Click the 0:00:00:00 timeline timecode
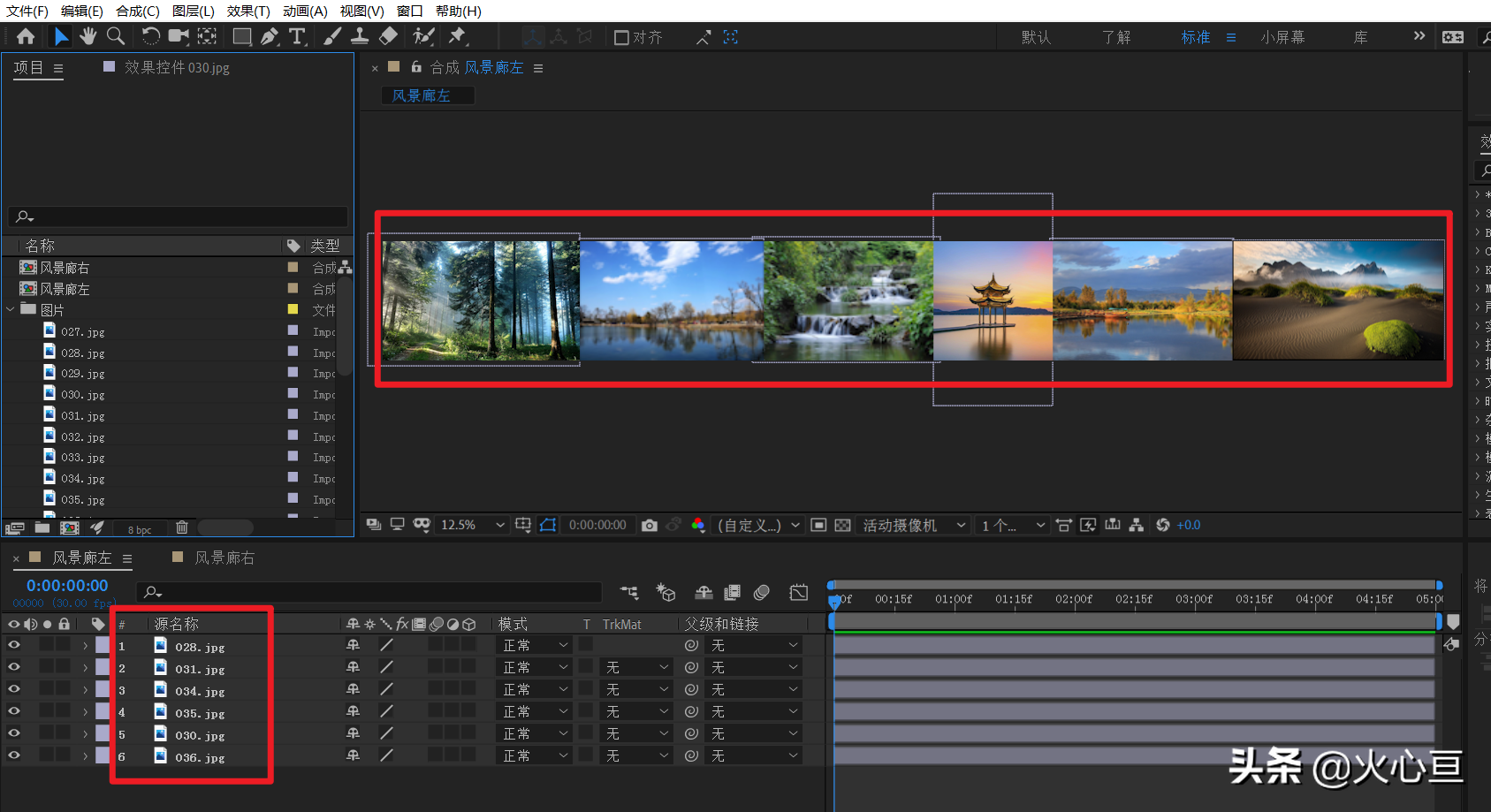Screen dimensions: 1491x812 point(67,585)
